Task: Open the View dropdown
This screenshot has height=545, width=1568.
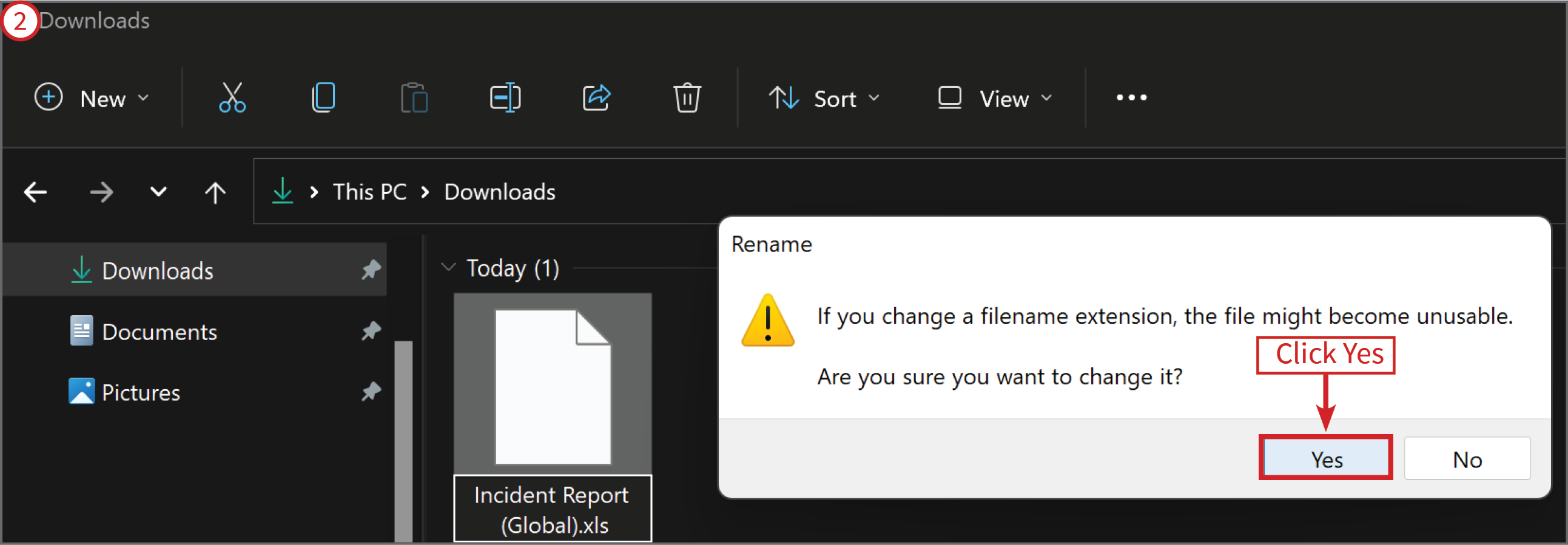Action: pos(995,98)
